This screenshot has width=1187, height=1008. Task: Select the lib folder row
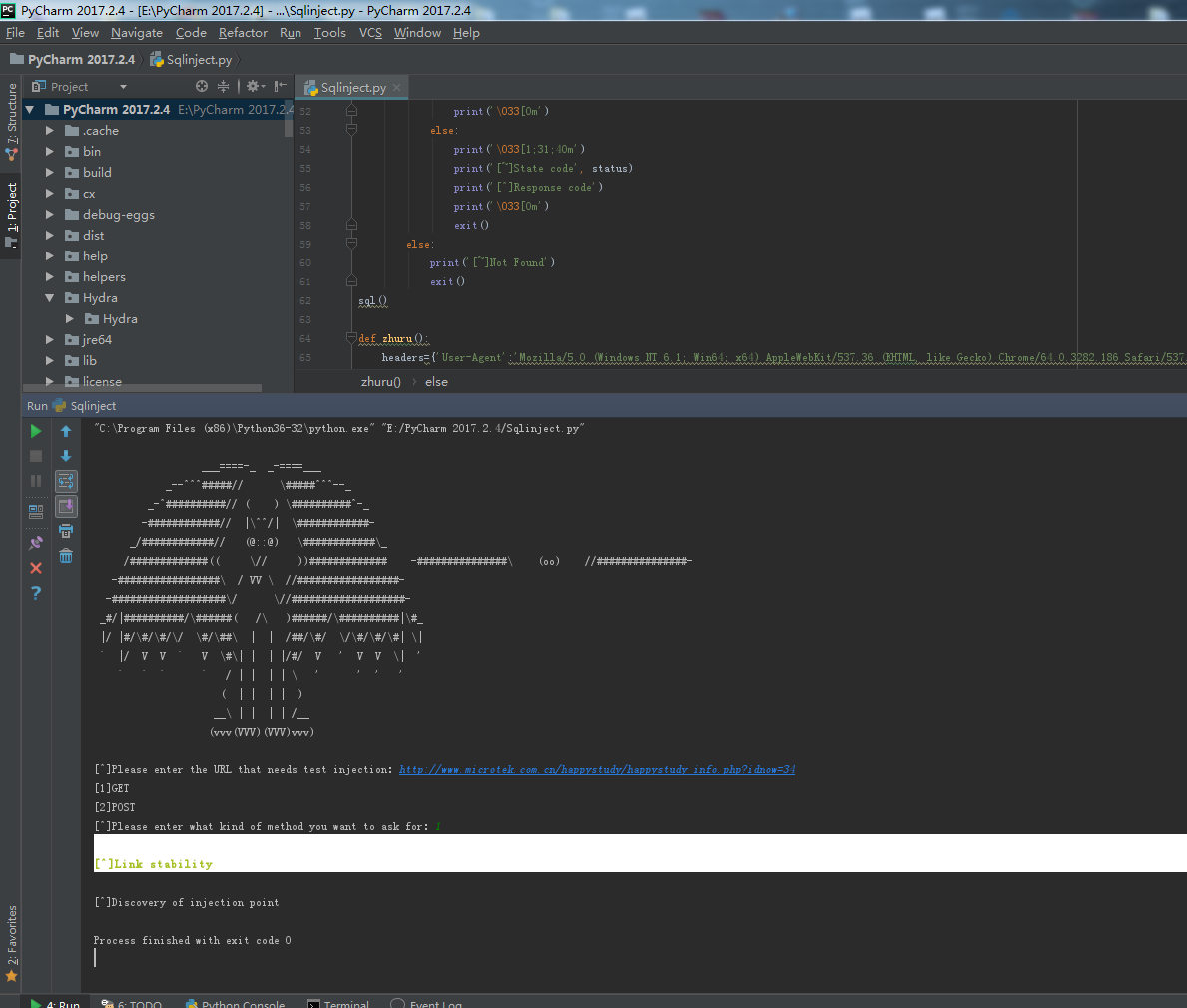[158, 361]
